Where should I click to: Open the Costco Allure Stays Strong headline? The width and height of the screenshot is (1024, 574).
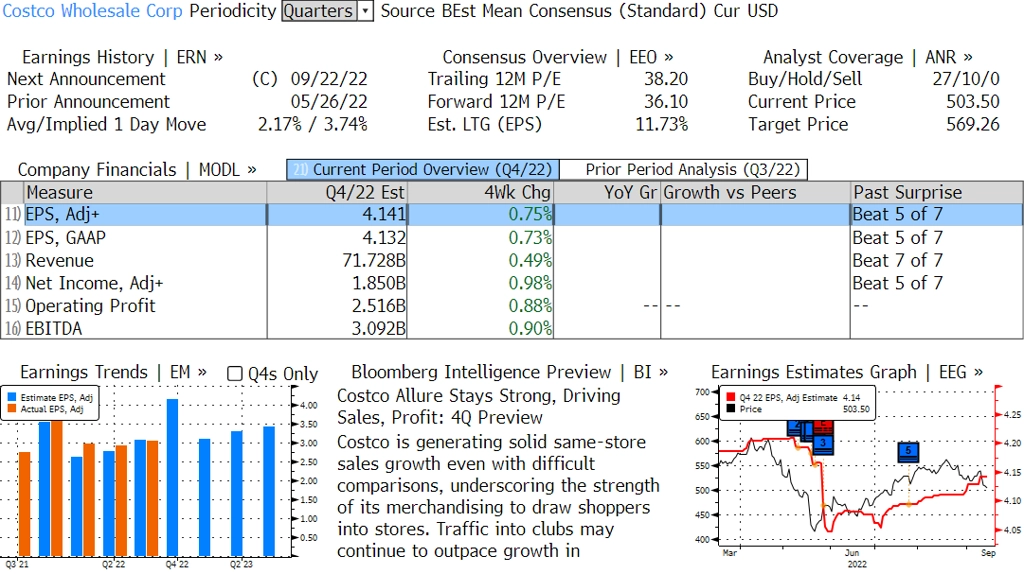[x=479, y=406]
